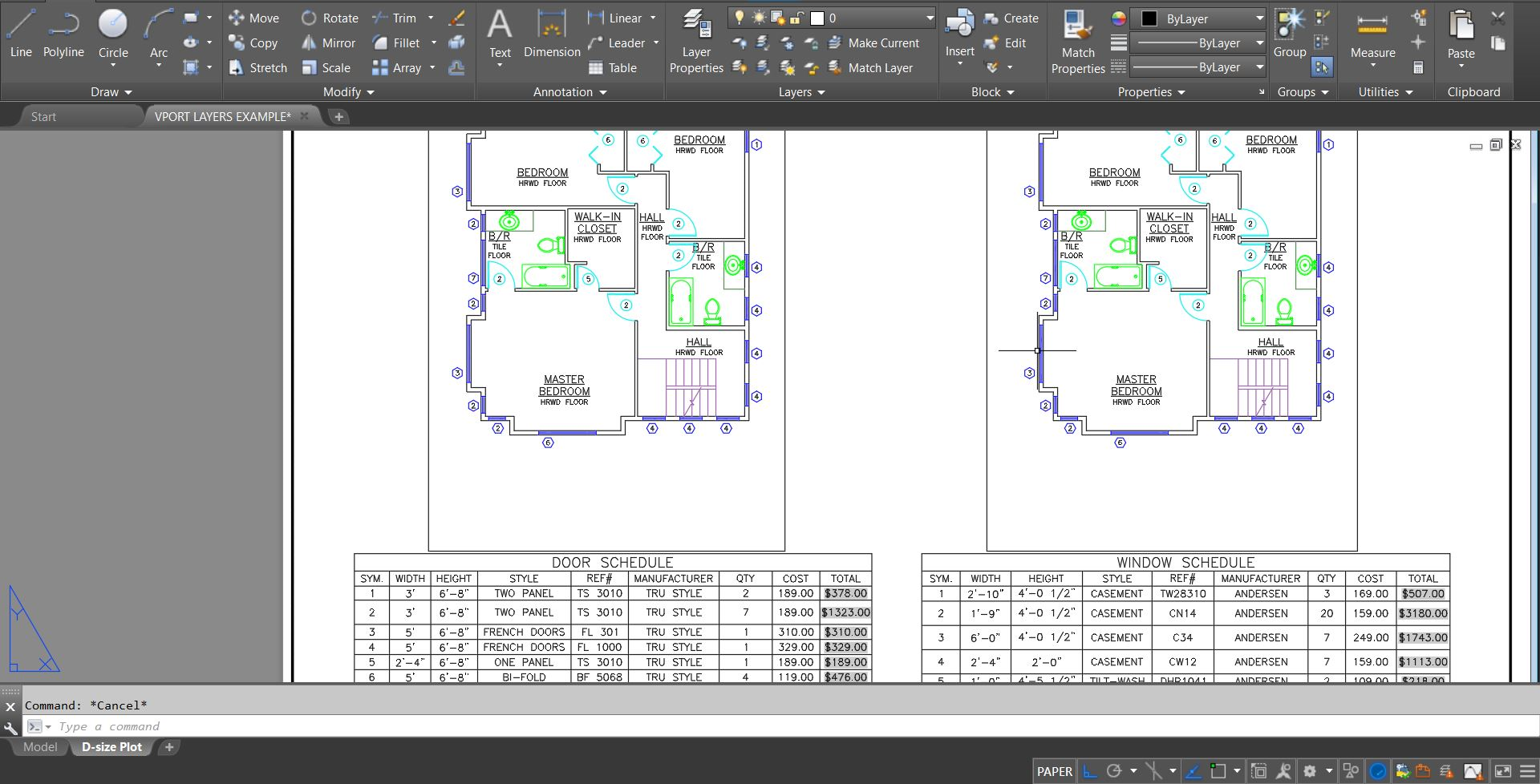Insert a Table annotation
The width and height of the screenshot is (1540, 784).
pyautogui.click(x=613, y=68)
